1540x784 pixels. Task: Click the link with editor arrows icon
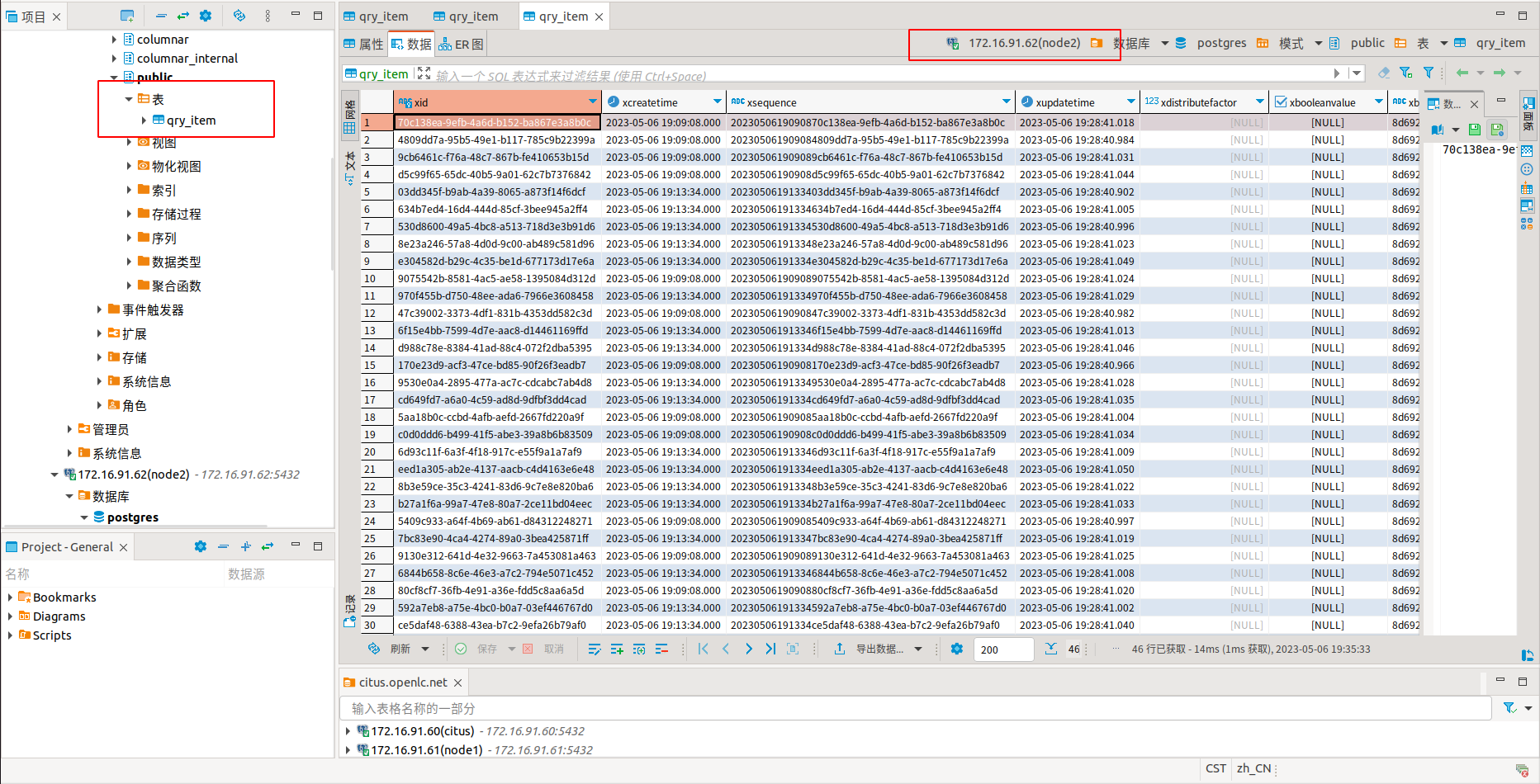[183, 16]
